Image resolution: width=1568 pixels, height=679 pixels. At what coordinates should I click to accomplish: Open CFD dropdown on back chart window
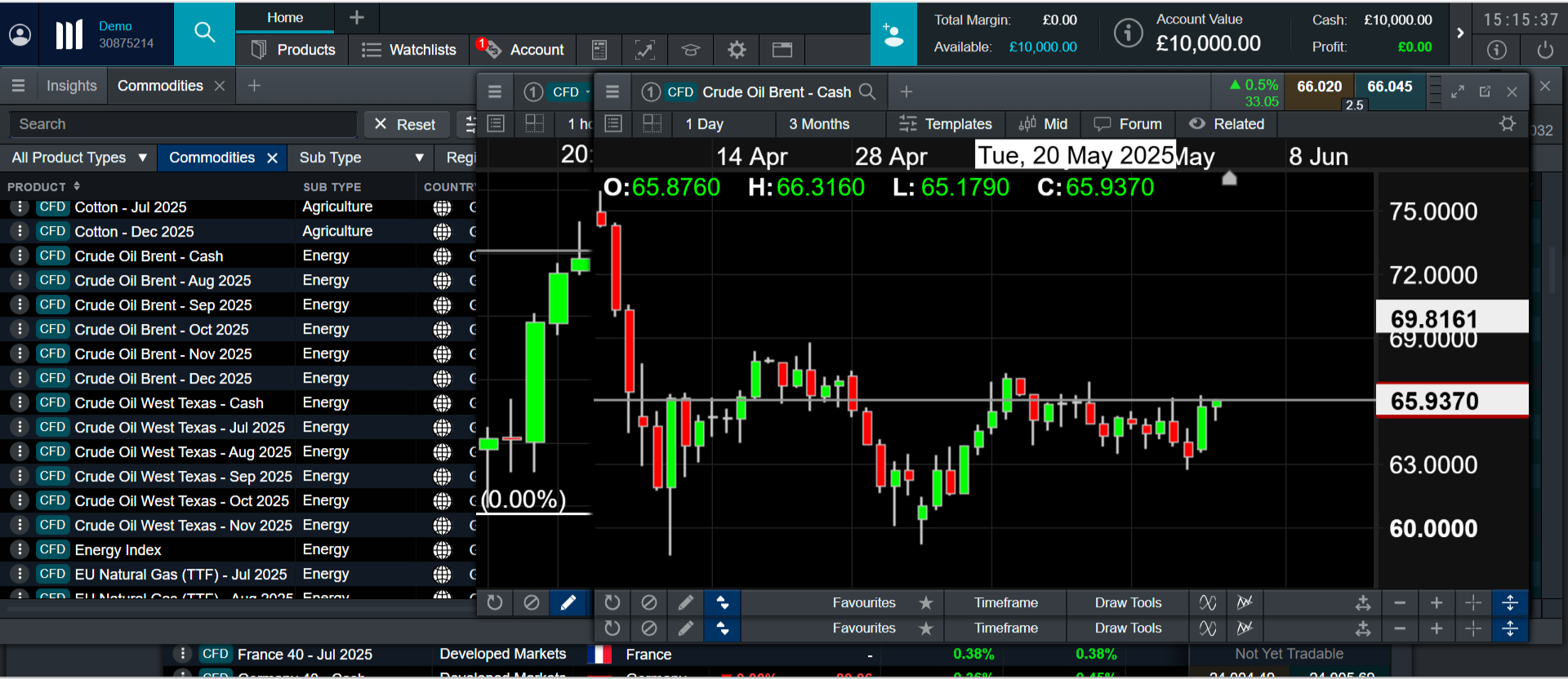[570, 91]
